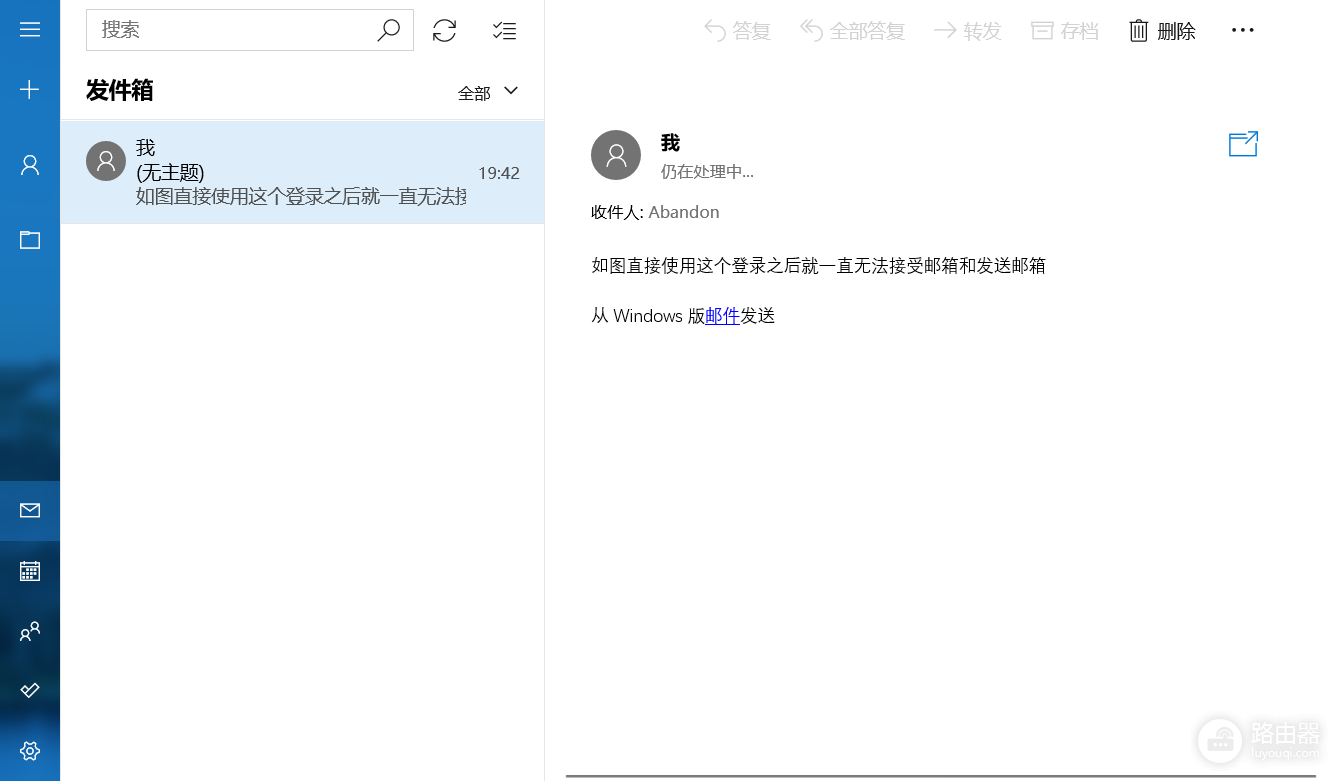This screenshot has height=781, width=1338.
Task: Open message in new window icon
Action: (x=1243, y=144)
